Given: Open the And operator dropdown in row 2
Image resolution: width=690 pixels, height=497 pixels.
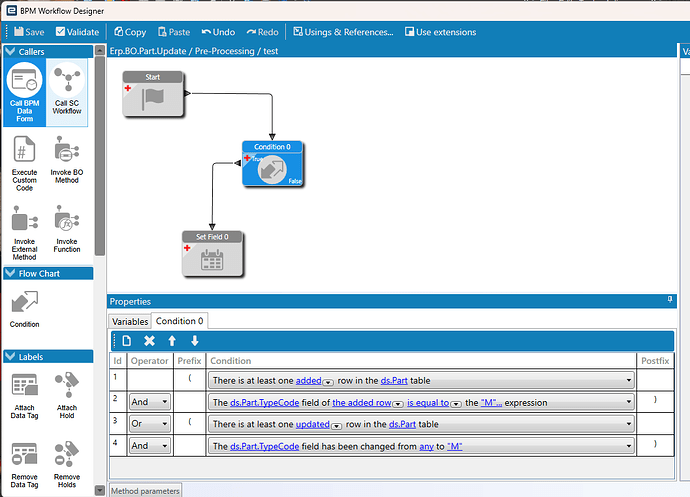Looking at the screenshot, I should click(x=165, y=402).
